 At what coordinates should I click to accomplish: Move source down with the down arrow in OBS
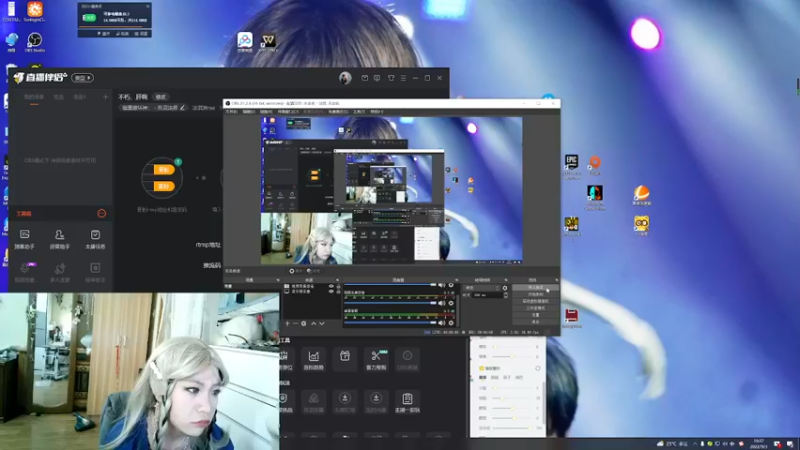point(321,323)
